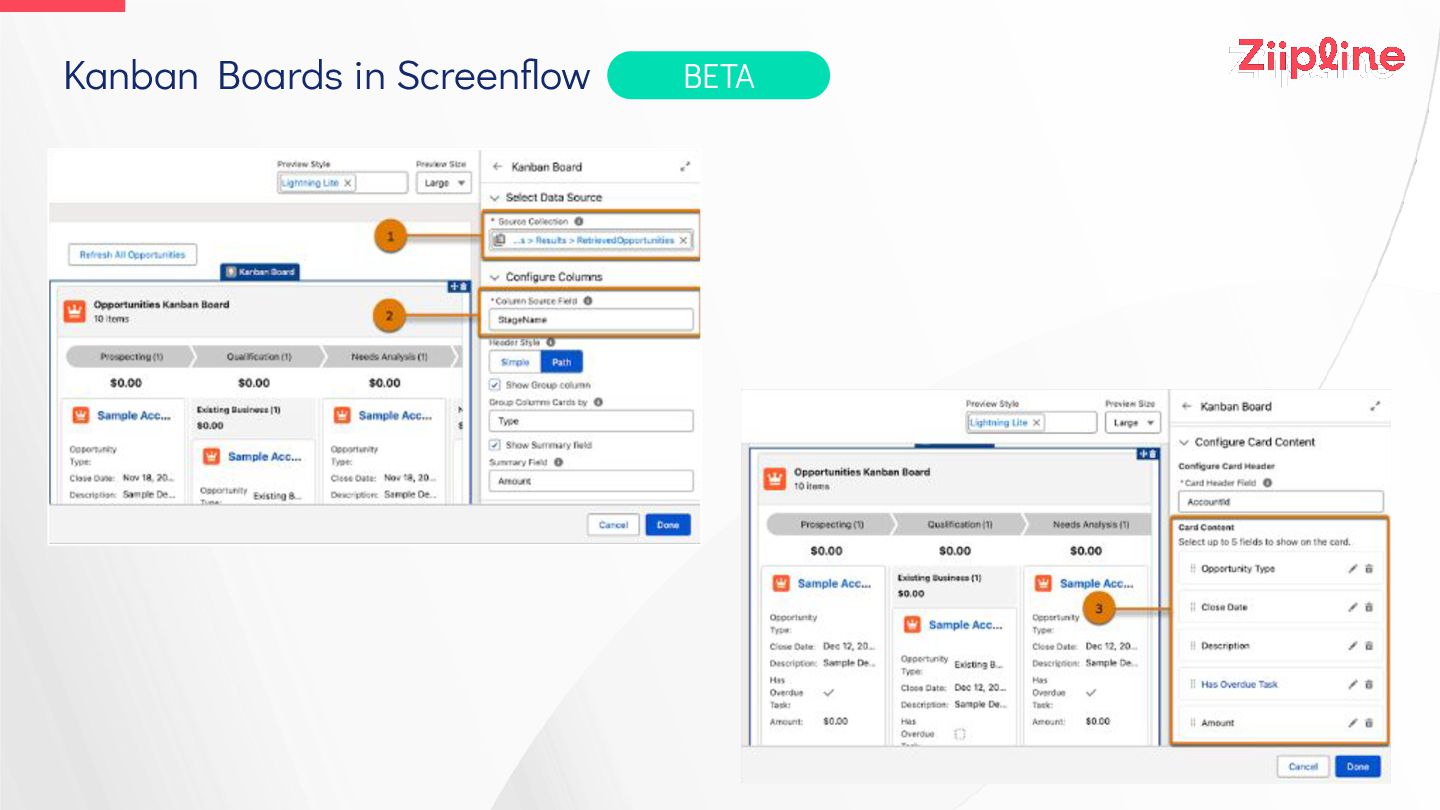Collapse the Configure Card Content section
Viewport: 1440px width, 810px height.
coord(1184,442)
